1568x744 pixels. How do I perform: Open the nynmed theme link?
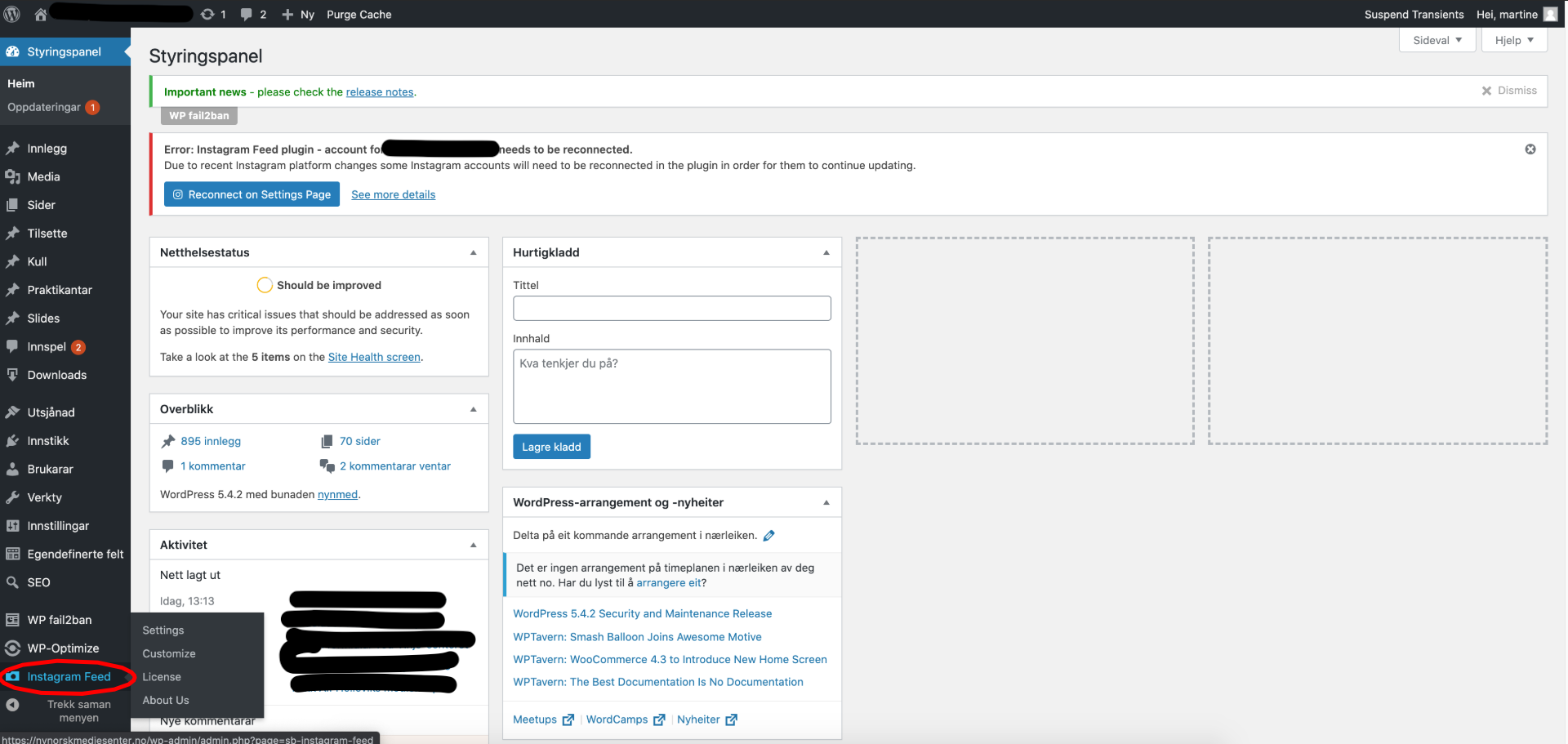pos(338,494)
